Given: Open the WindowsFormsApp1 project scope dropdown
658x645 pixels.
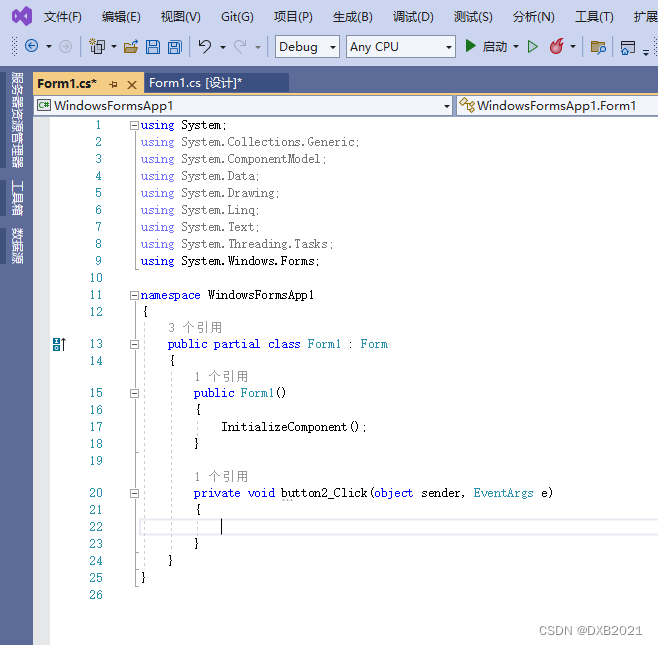Looking at the screenshot, I should (x=243, y=106).
